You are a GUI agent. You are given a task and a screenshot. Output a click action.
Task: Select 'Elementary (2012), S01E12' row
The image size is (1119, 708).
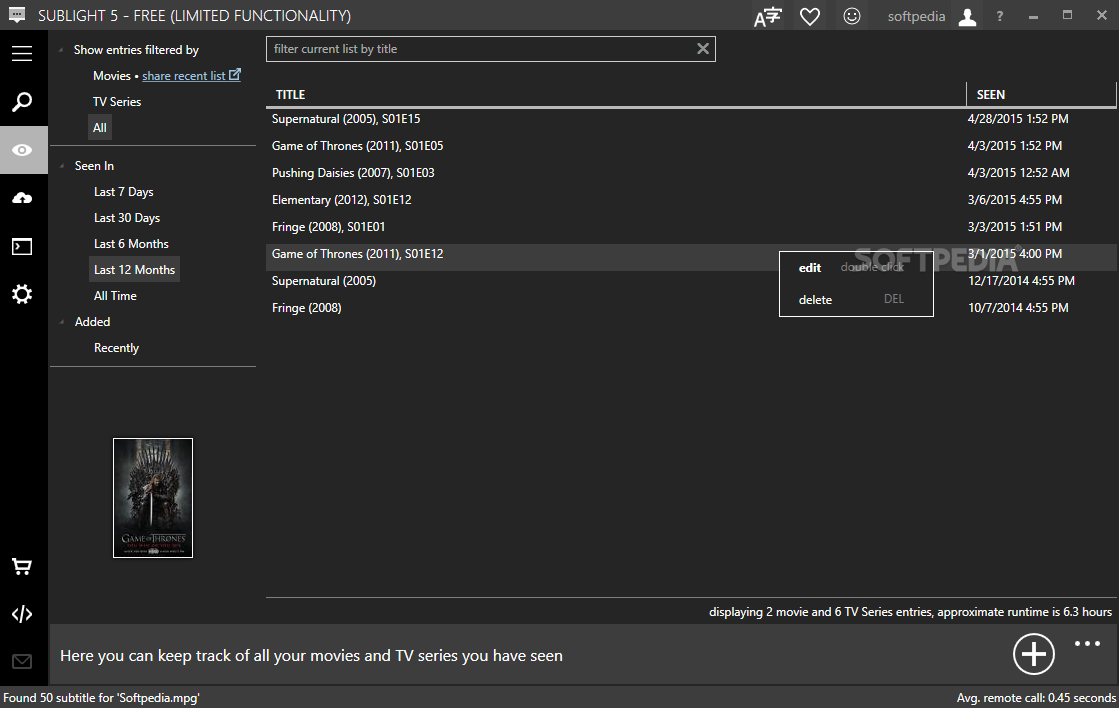pos(691,200)
